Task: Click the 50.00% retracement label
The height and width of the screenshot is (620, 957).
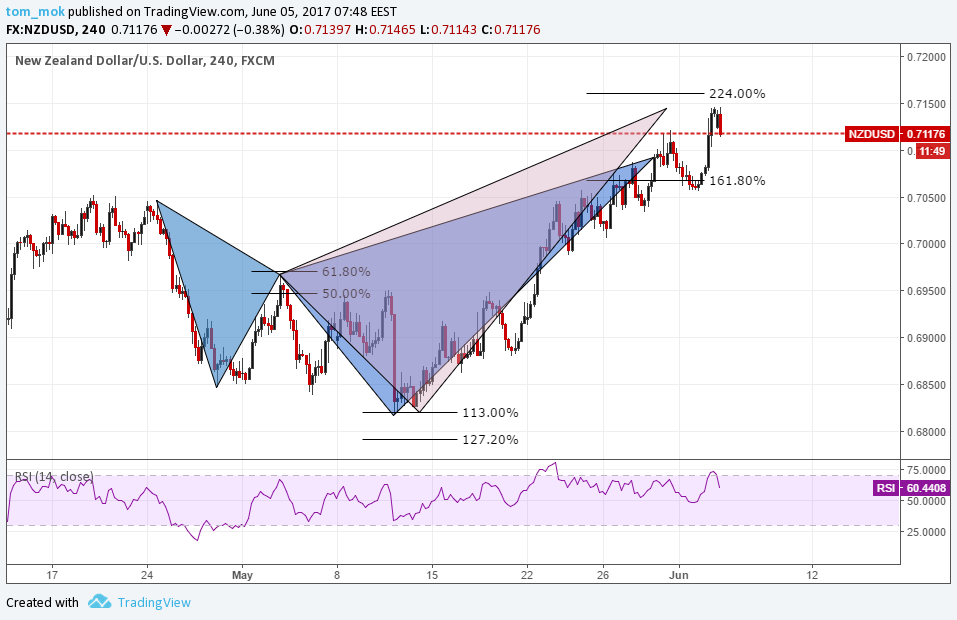Action: [x=346, y=294]
